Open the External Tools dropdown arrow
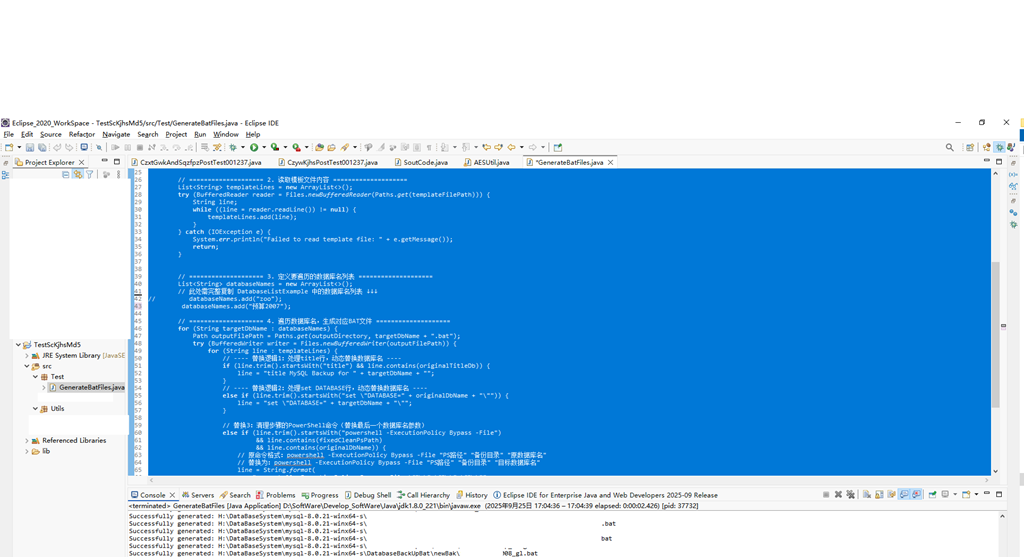Viewport: 1024px width, 557px height. point(306,147)
